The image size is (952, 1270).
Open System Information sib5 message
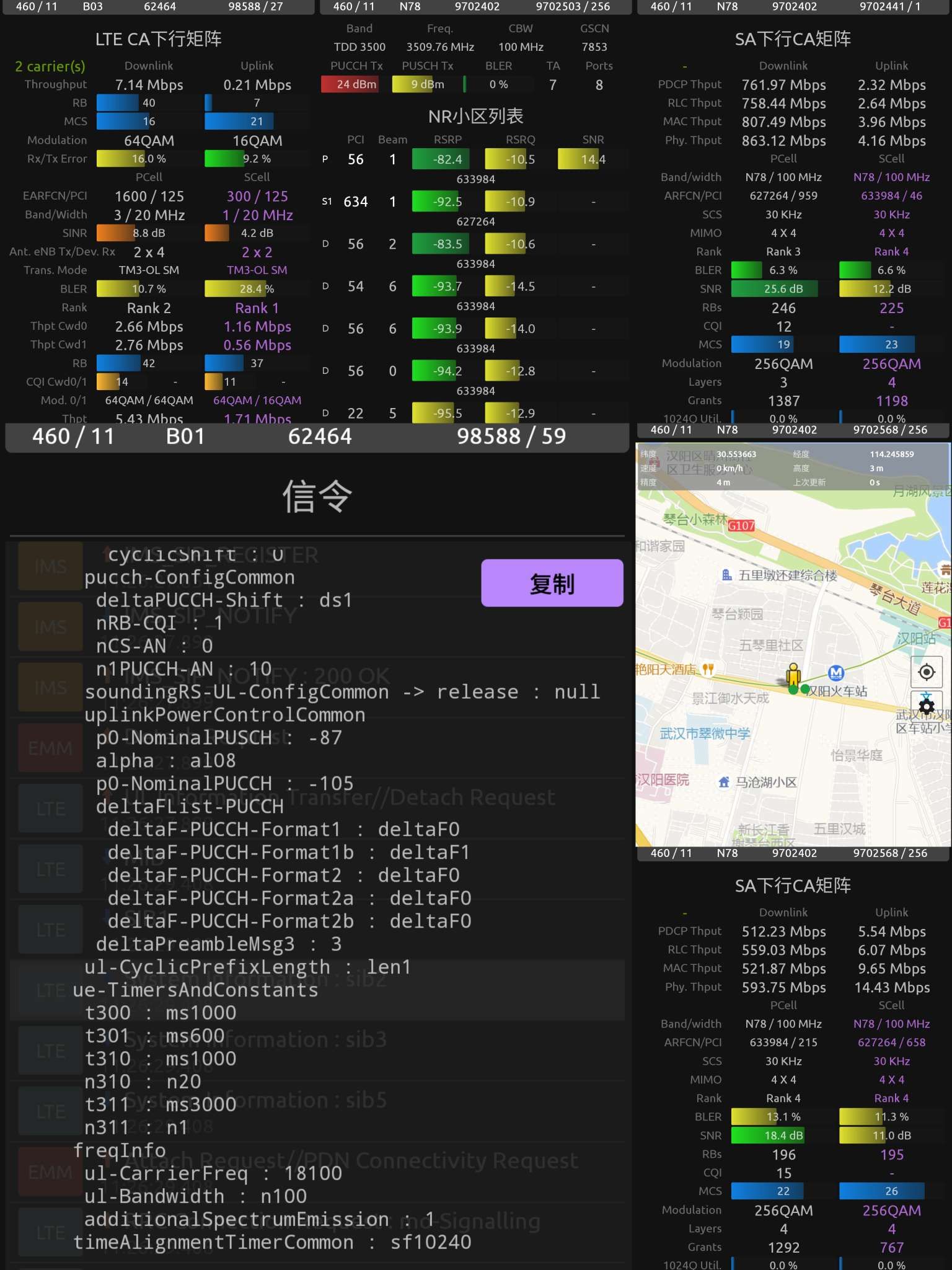[317, 1112]
